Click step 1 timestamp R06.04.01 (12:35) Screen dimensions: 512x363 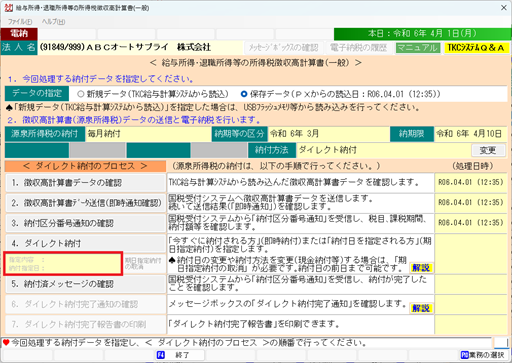click(x=471, y=182)
